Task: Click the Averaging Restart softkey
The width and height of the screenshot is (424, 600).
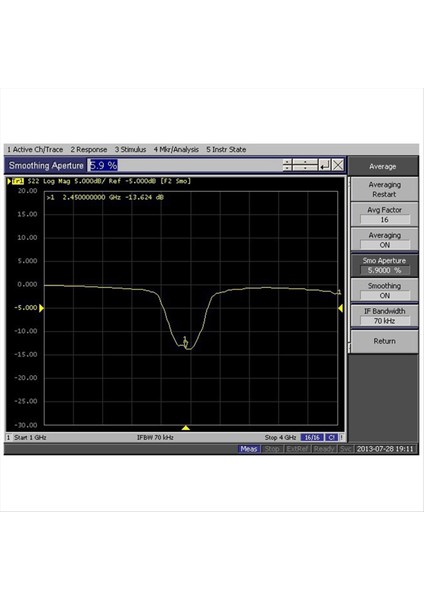Action: coord(384,189)
